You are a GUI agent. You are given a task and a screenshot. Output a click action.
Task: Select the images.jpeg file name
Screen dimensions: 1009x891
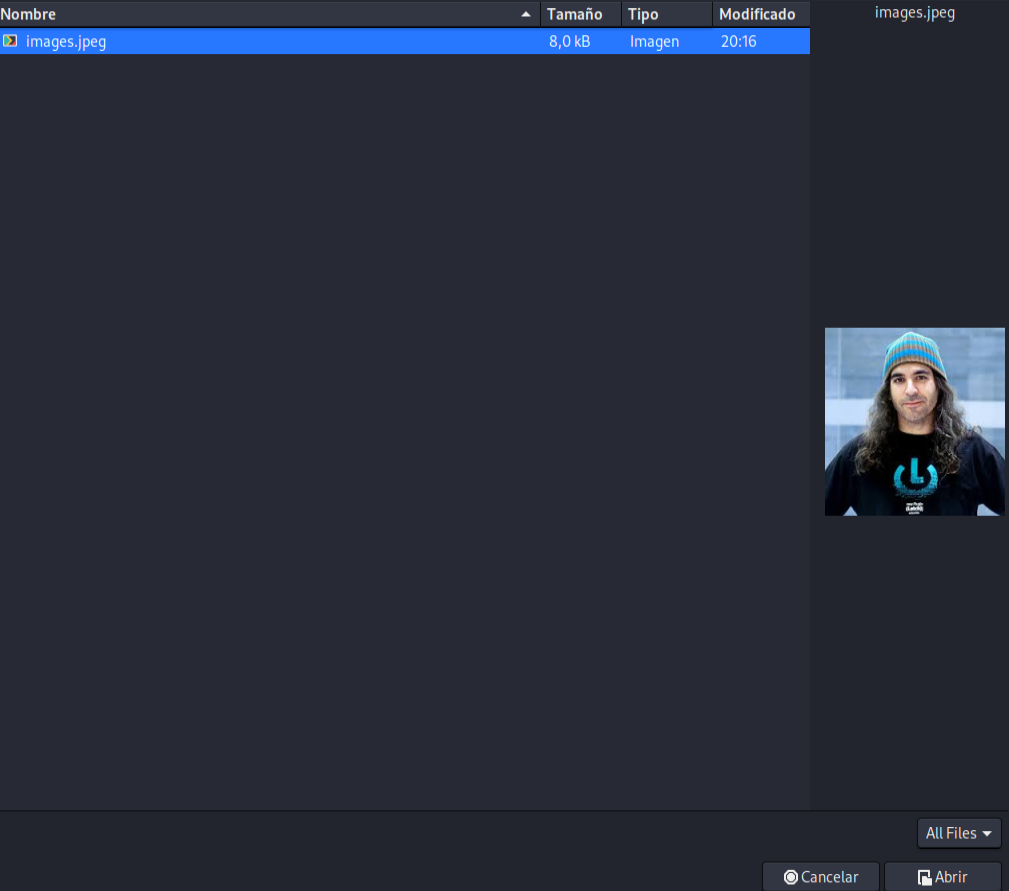point(66,42)
